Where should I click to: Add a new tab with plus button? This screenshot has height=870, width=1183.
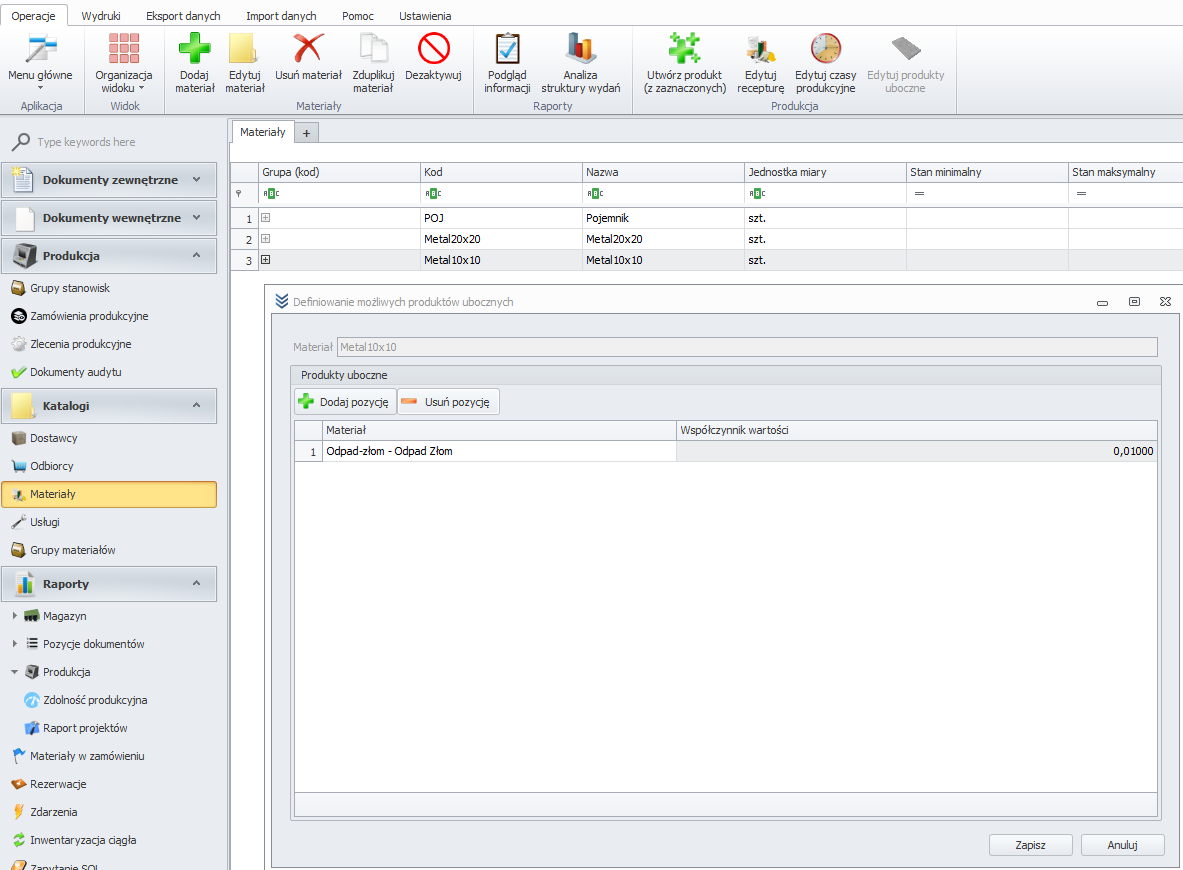(306, 134)
